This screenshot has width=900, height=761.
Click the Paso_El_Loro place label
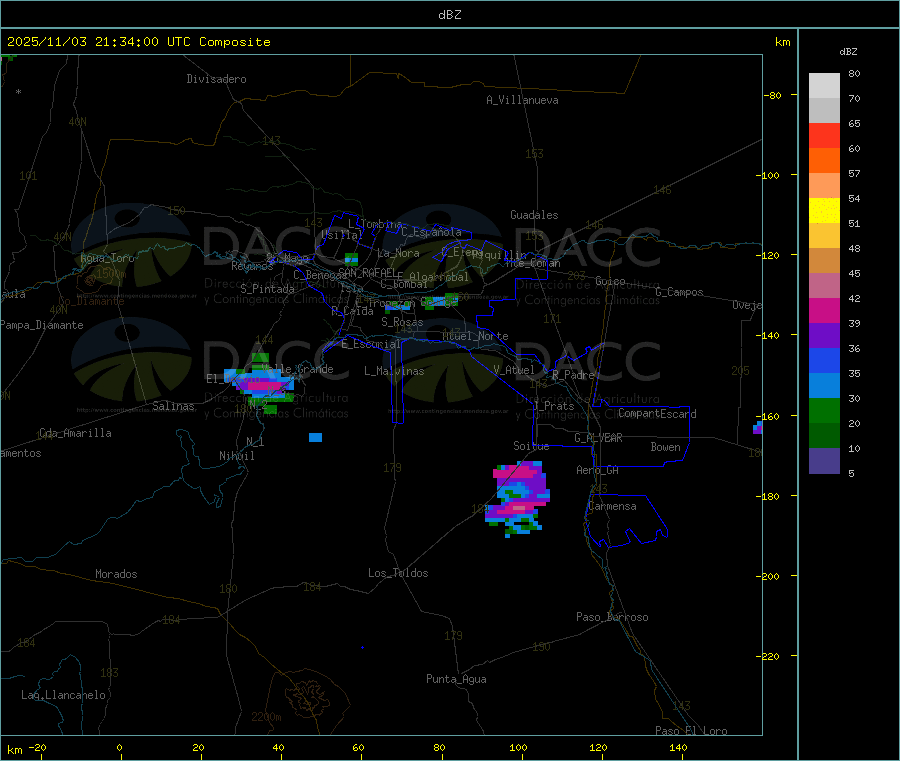click(692, 731)
